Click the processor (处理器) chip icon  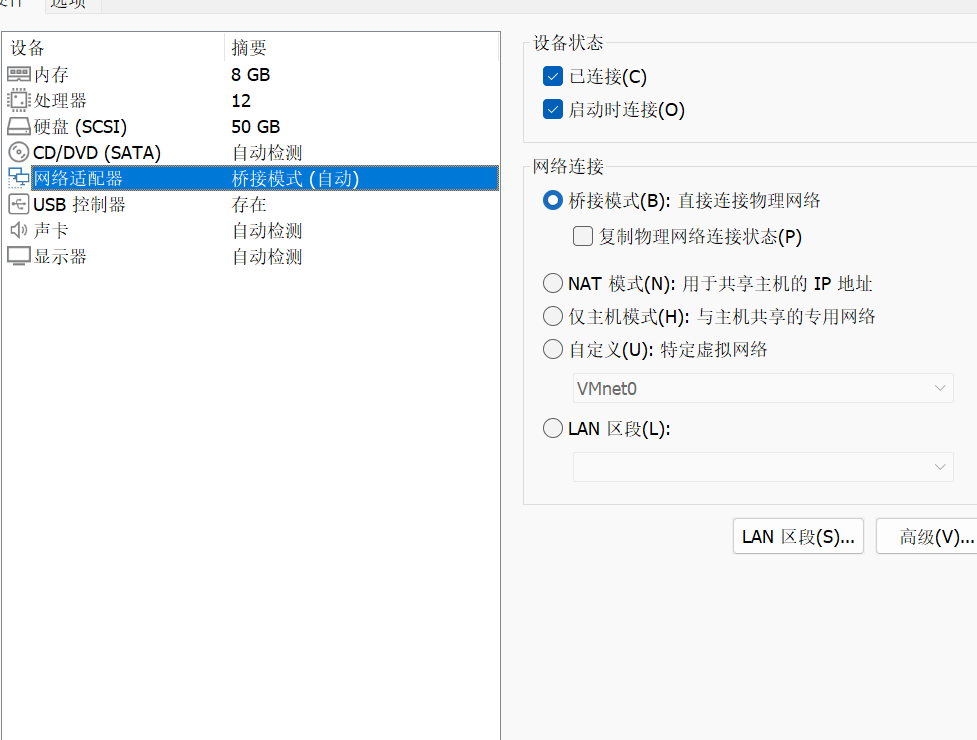tap(19, 100)
